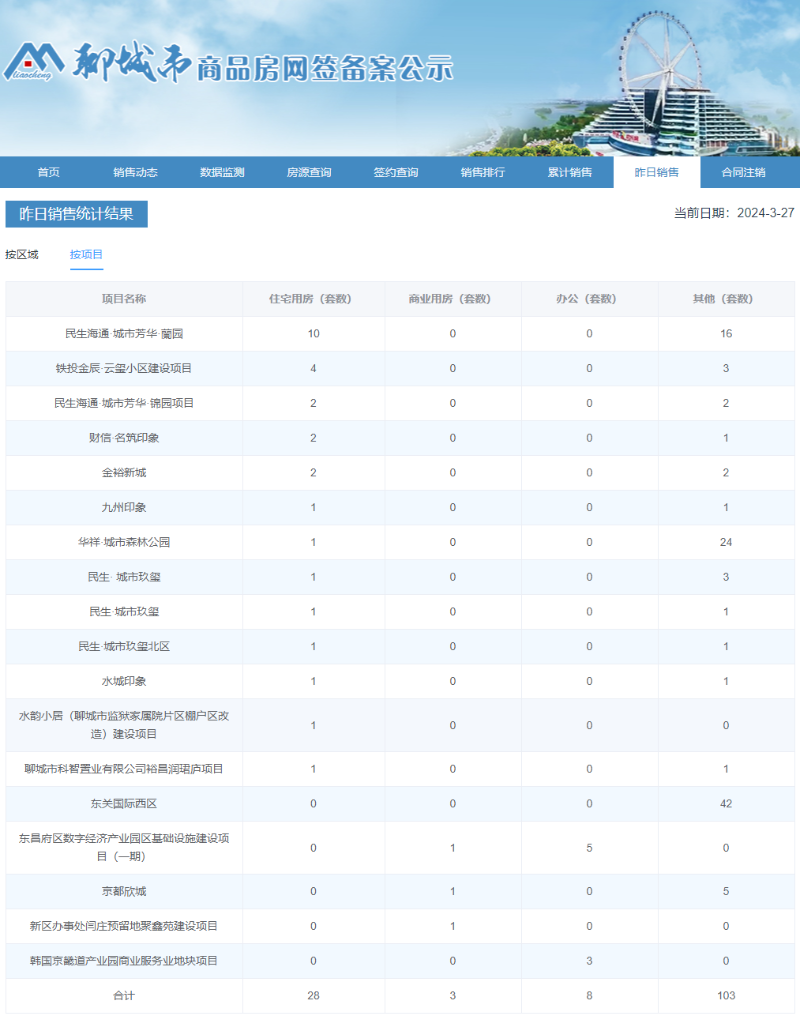Select the 东关国际西区 project row
The width and height of the screenshot is (800, 1027).
point(124,803)
